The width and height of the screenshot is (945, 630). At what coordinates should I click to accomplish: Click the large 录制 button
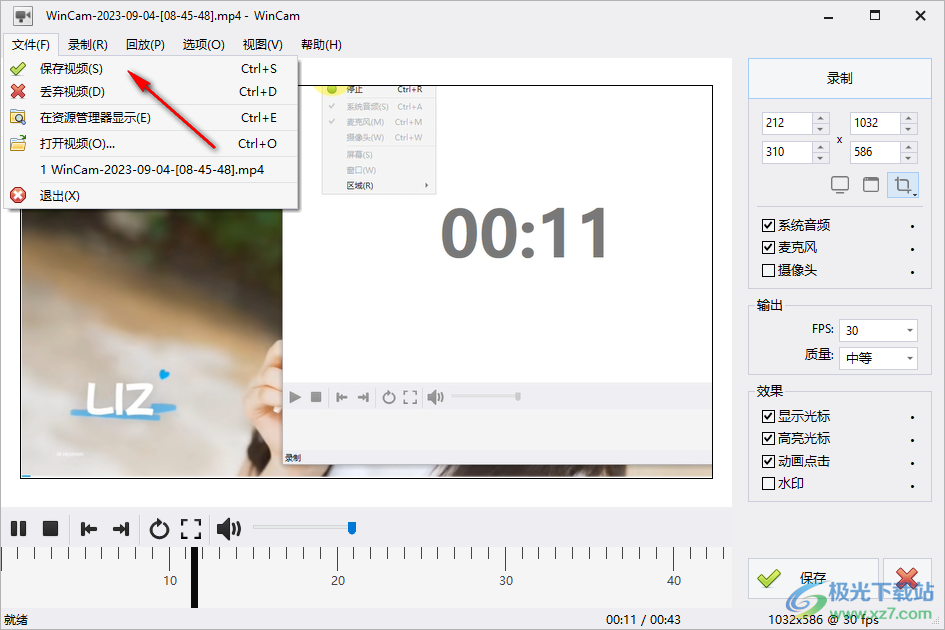pyautogui.click(x=840, y=78)
